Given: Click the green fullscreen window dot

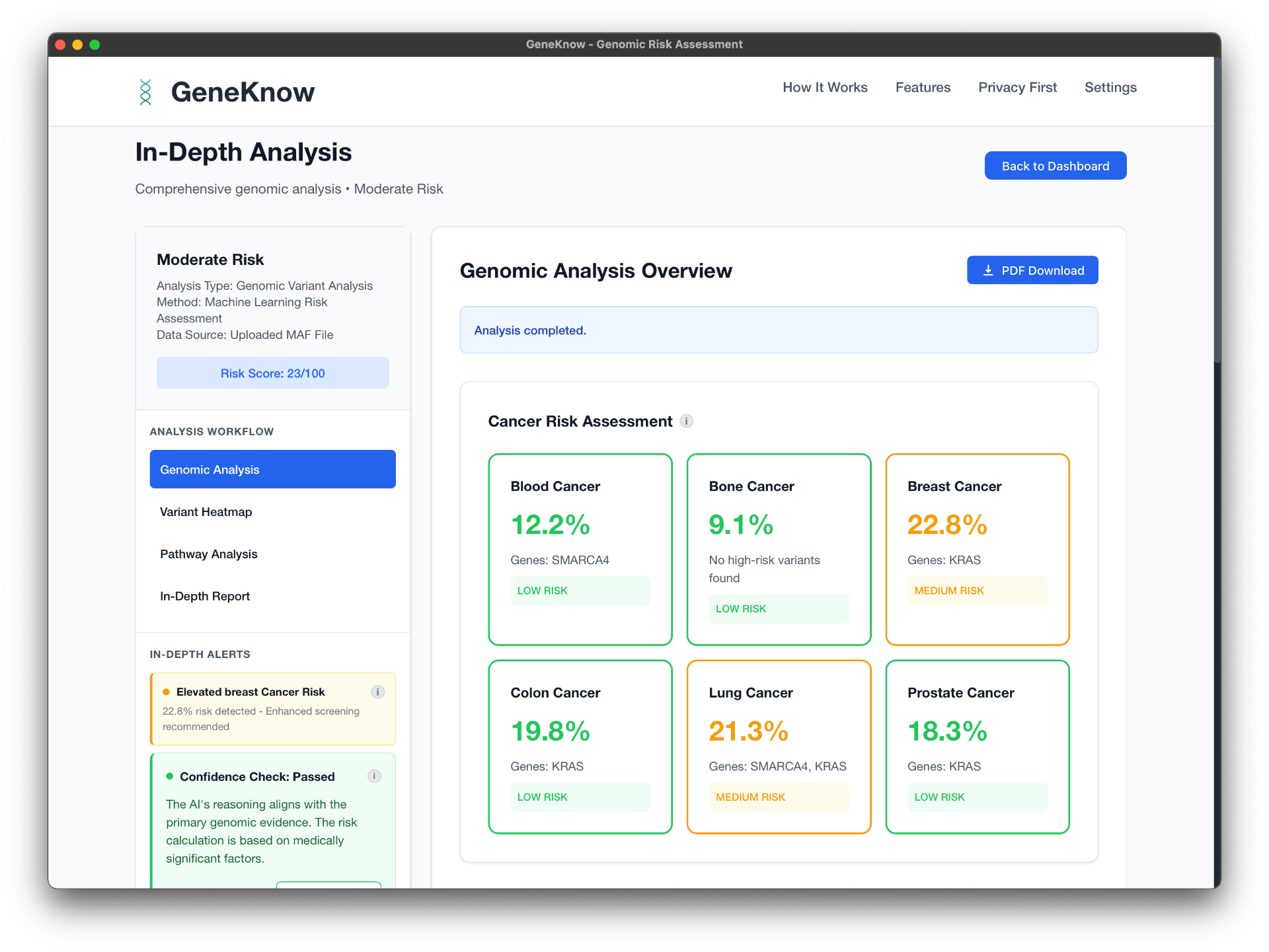Looking at the screenshot, I should click(x=95, y=44).
